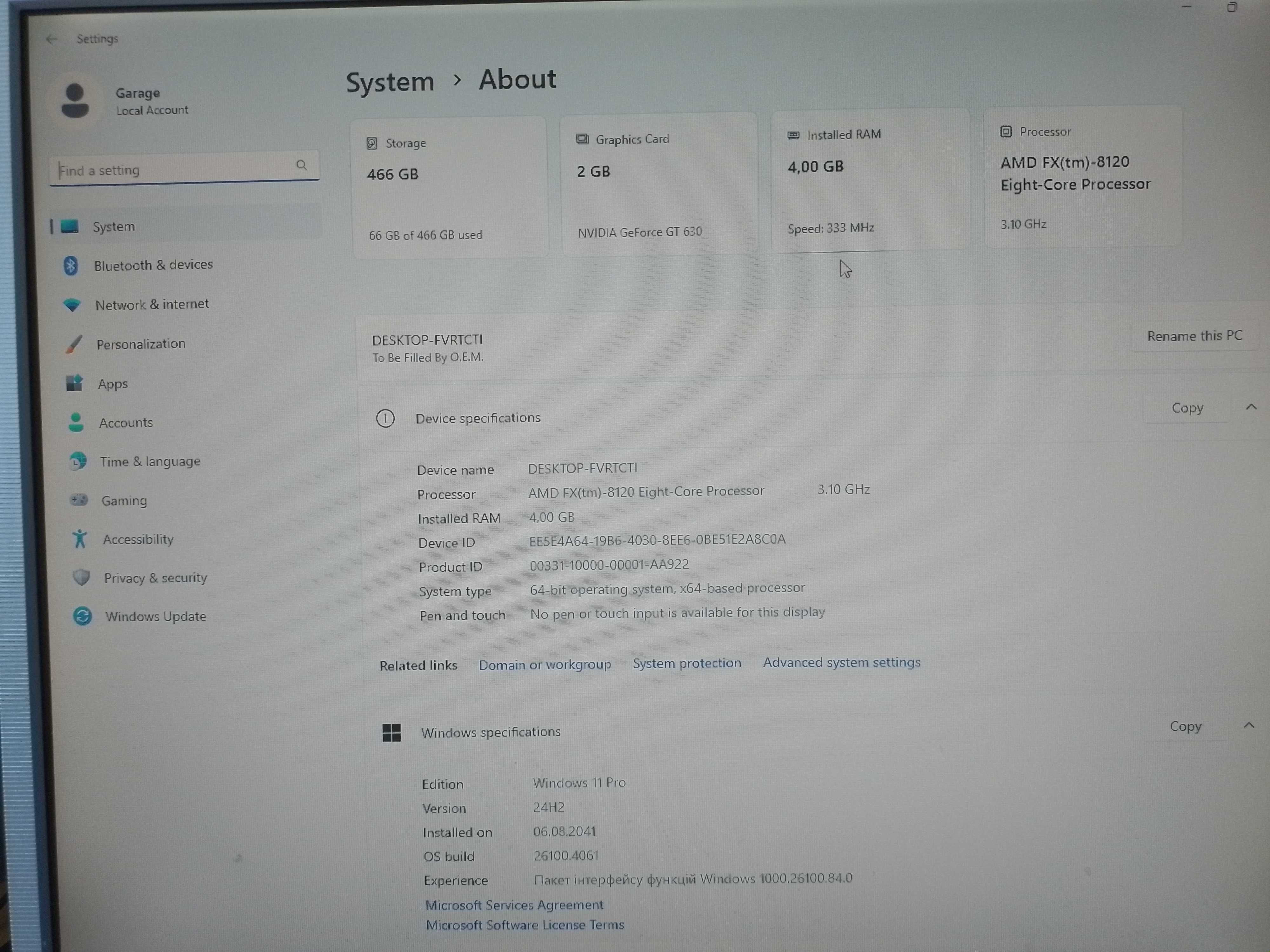
Task: Click the Windows logo icon in specifications
Action: pyautogui.click(x=391, y=733)
